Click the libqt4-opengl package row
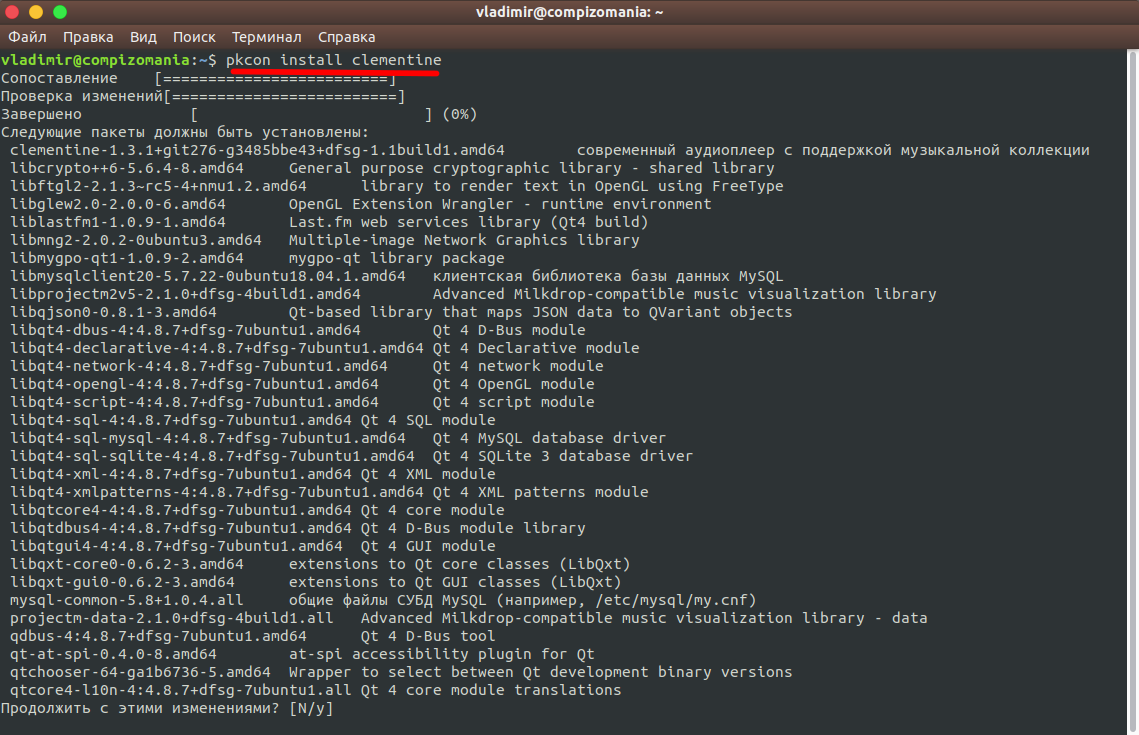The width and height of the screenshot is (1139, 735). (x=302, y=383)
